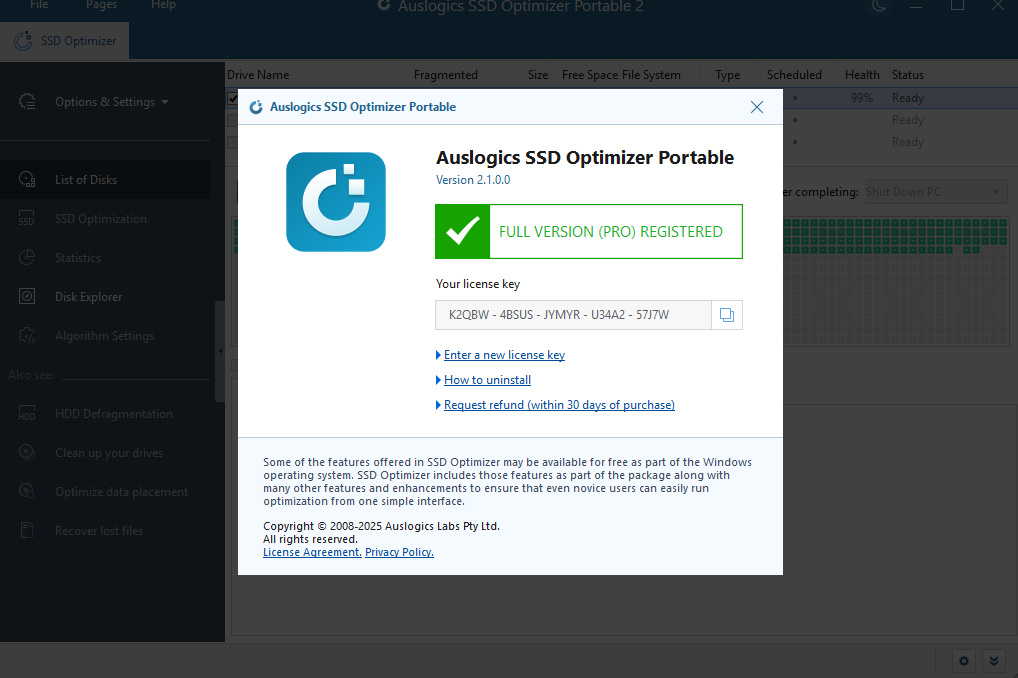This screenshot has height=678, width=1018.
Task: Click the Algorithm Settings gear icon
Action: point(27,336)
